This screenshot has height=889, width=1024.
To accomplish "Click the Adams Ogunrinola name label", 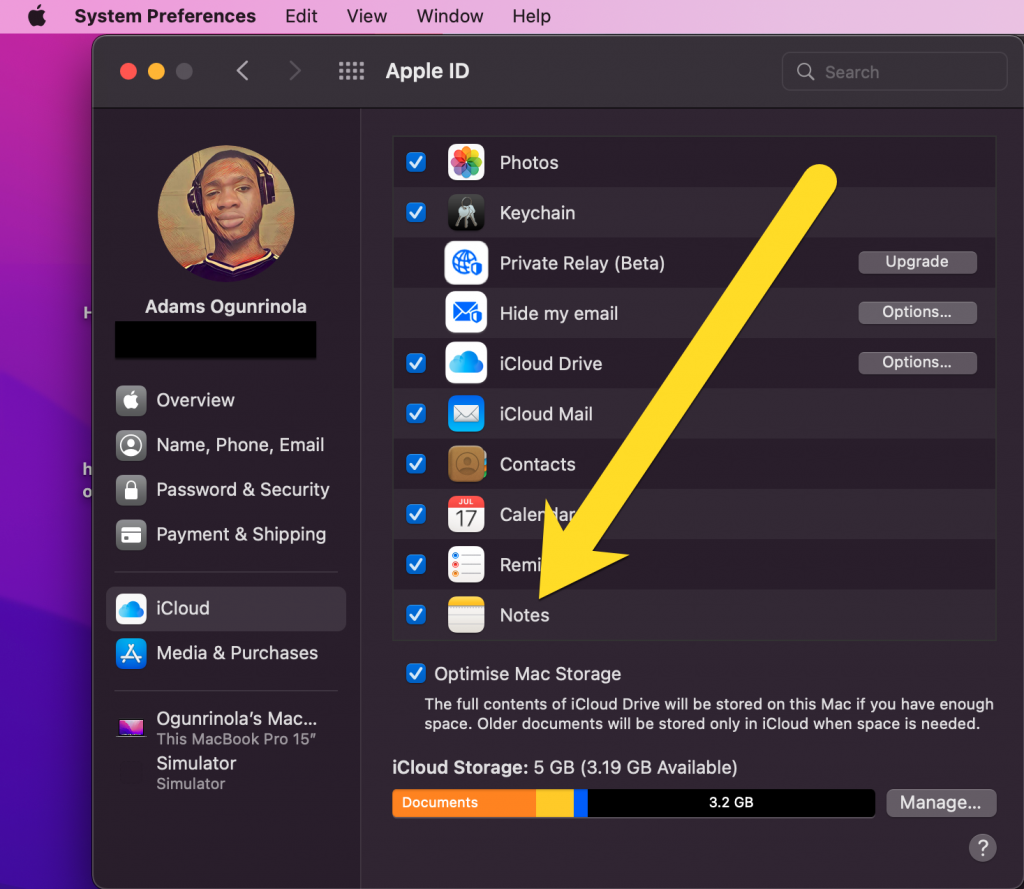I will click(226, 306).
